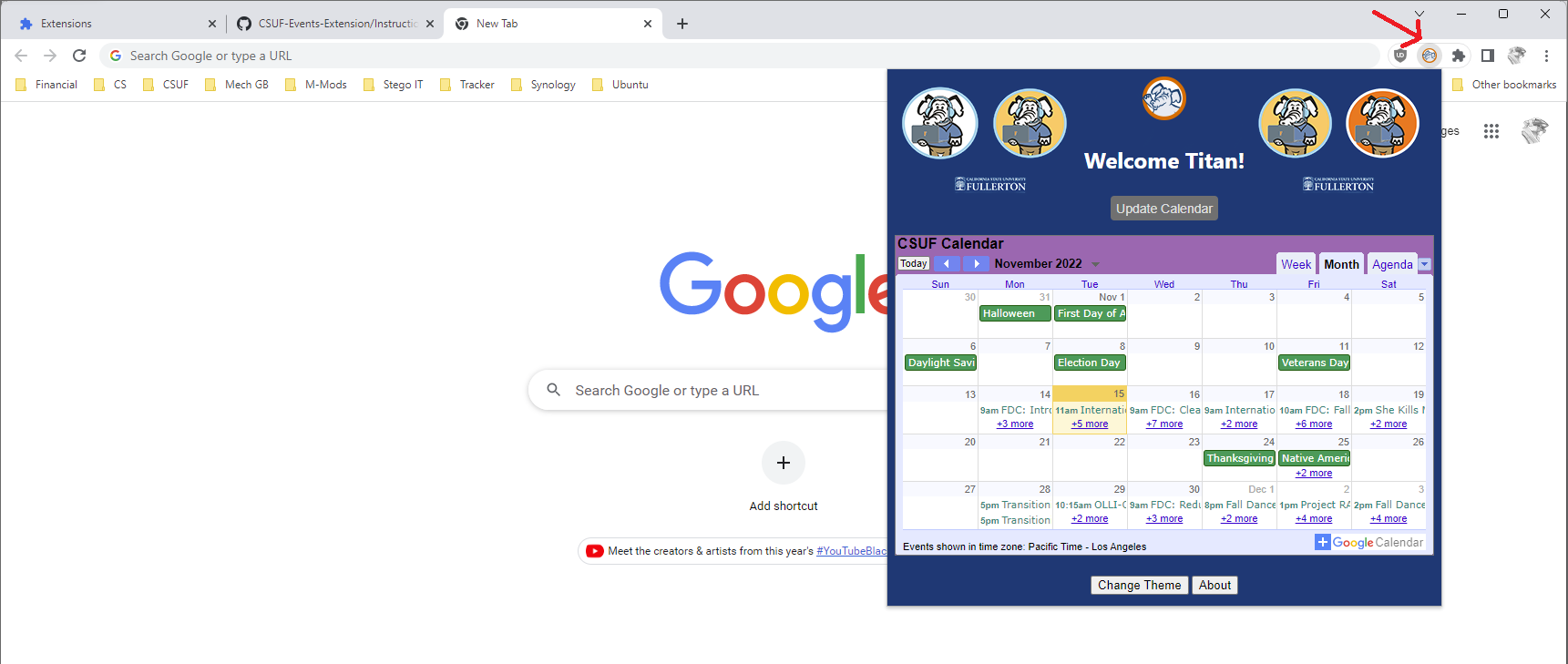
Task: Expand the November 2022 date picker dropdown
Action: pos(1095,264)
